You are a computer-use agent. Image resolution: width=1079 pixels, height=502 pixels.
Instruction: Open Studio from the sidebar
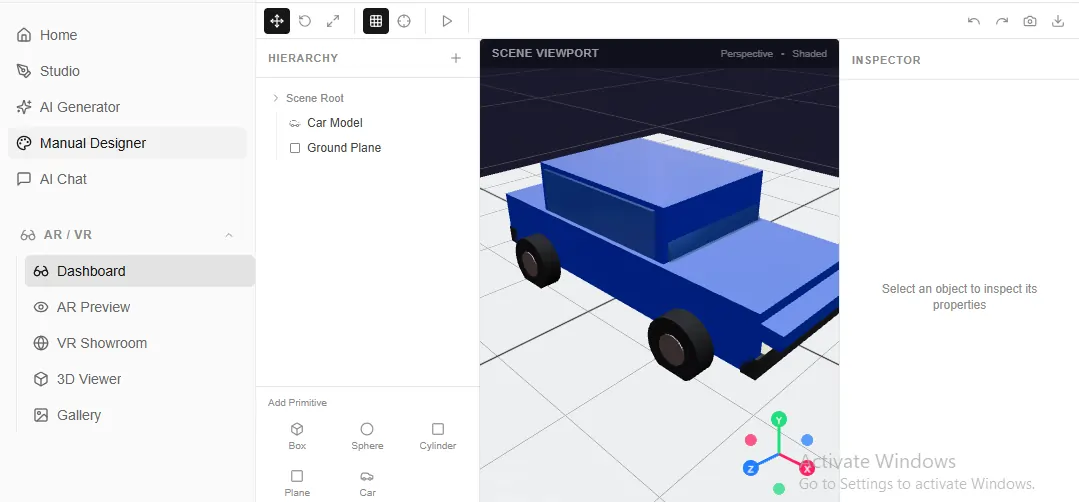(127, 71)
